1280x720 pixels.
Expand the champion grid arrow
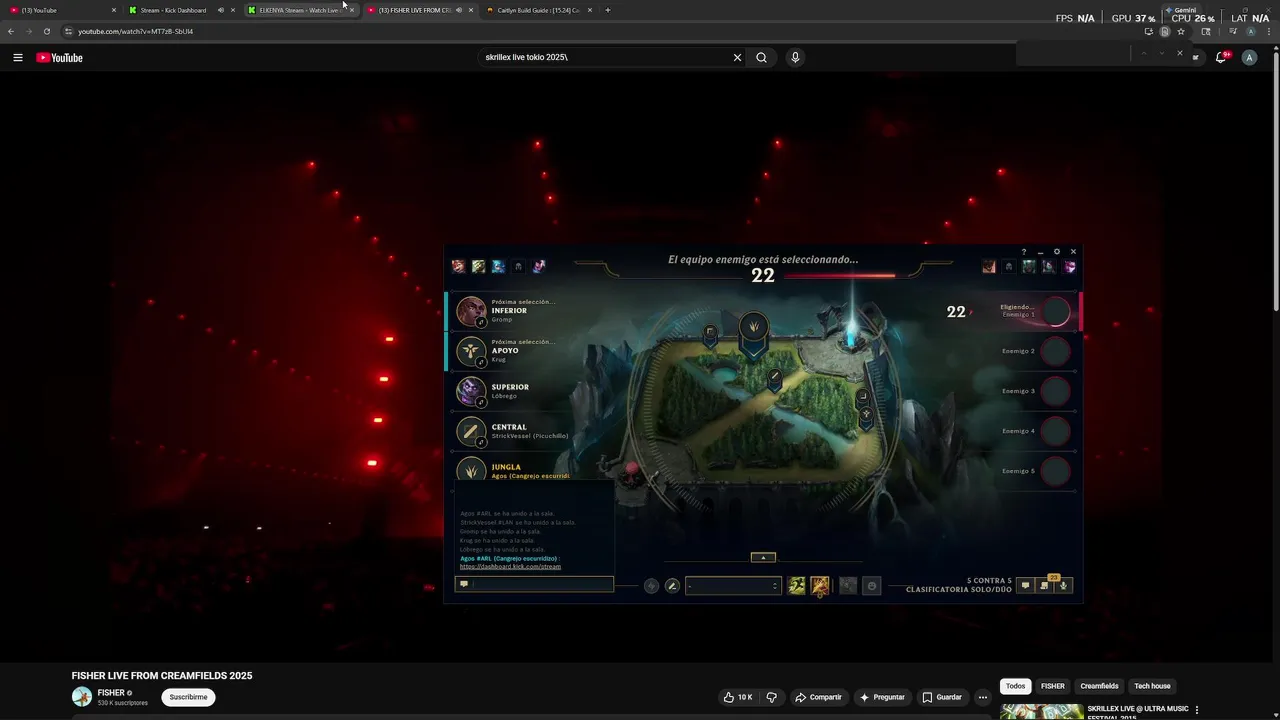pyautogui.click(x=763, y=557)
